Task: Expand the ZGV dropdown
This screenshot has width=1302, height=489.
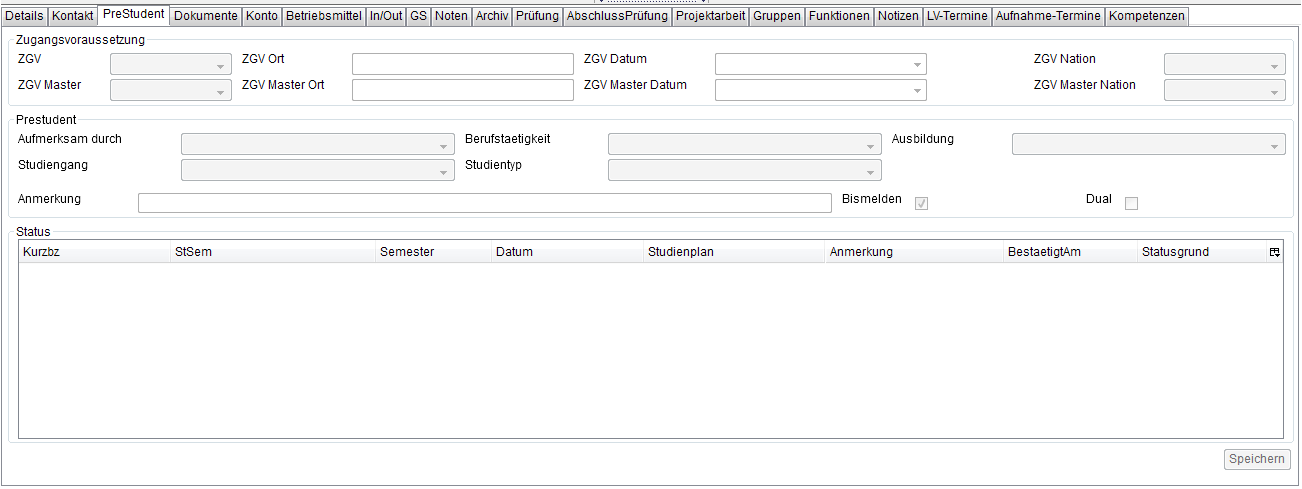Action: point(170,65)
